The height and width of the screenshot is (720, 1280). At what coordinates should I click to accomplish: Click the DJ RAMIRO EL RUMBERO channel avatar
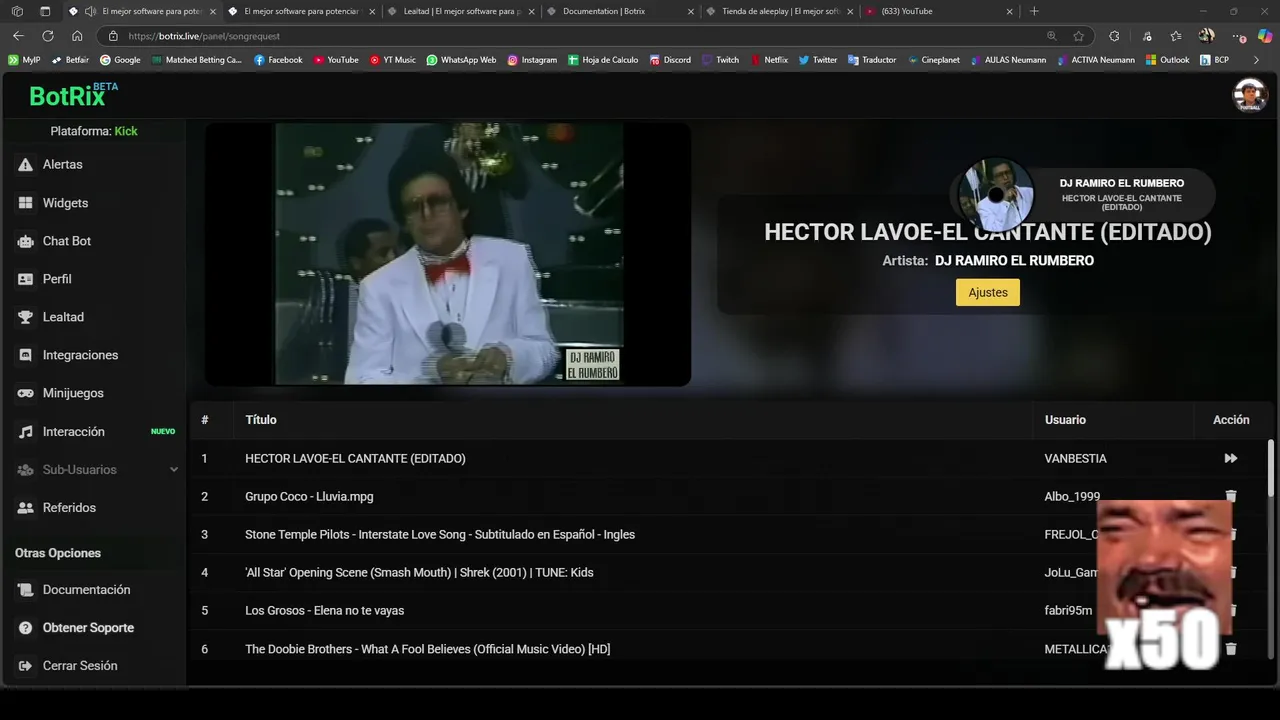point(995,194)
